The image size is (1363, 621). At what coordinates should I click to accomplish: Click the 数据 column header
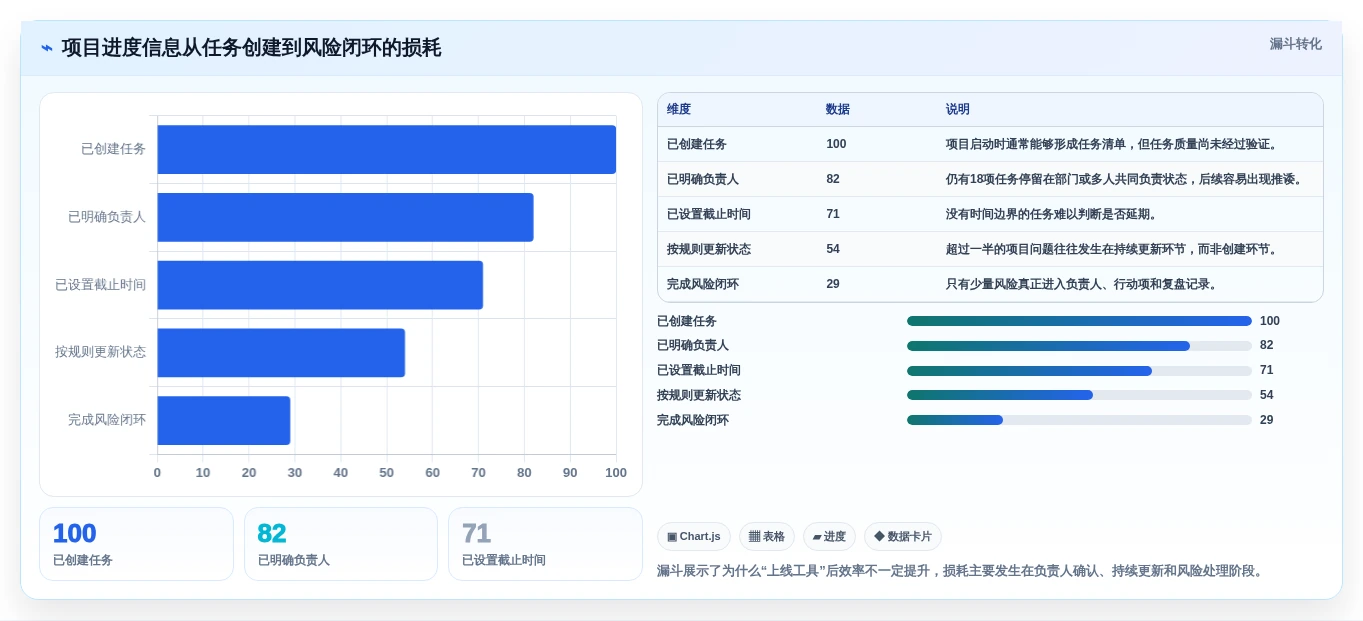click(x=838, y=109)
